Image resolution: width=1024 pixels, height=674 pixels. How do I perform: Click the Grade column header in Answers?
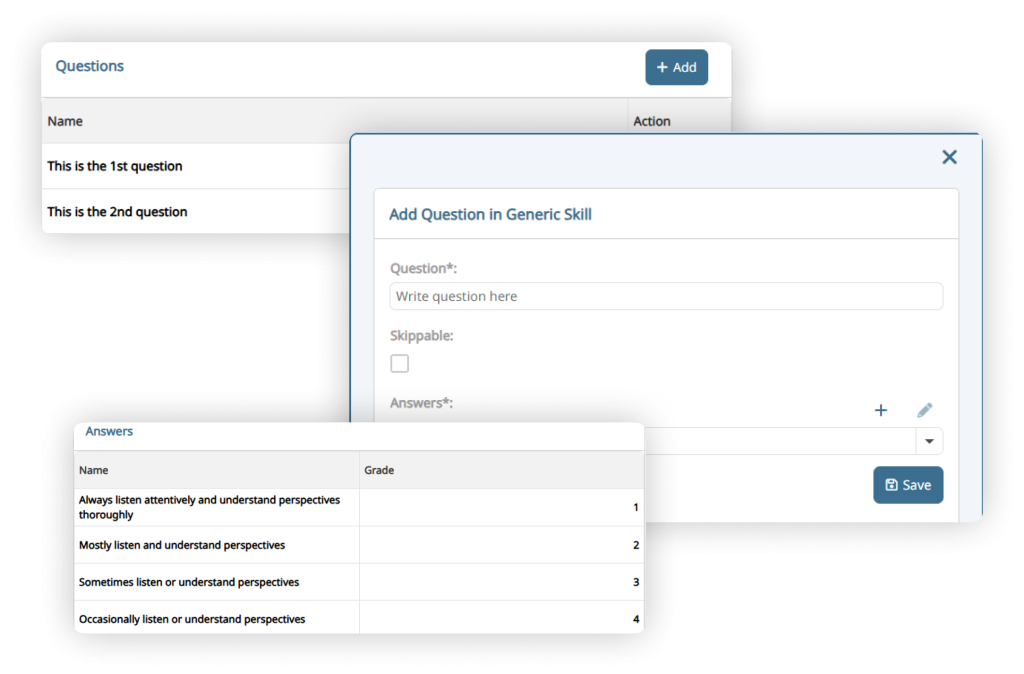pos(379,470)
